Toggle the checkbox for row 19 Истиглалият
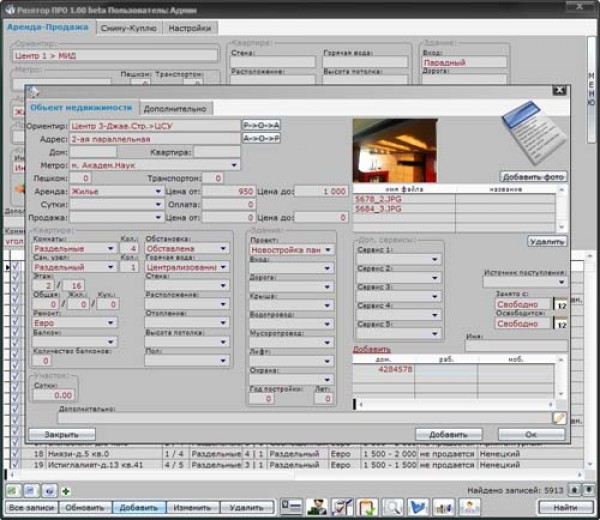The image size is (600, 520). point(15,465)
